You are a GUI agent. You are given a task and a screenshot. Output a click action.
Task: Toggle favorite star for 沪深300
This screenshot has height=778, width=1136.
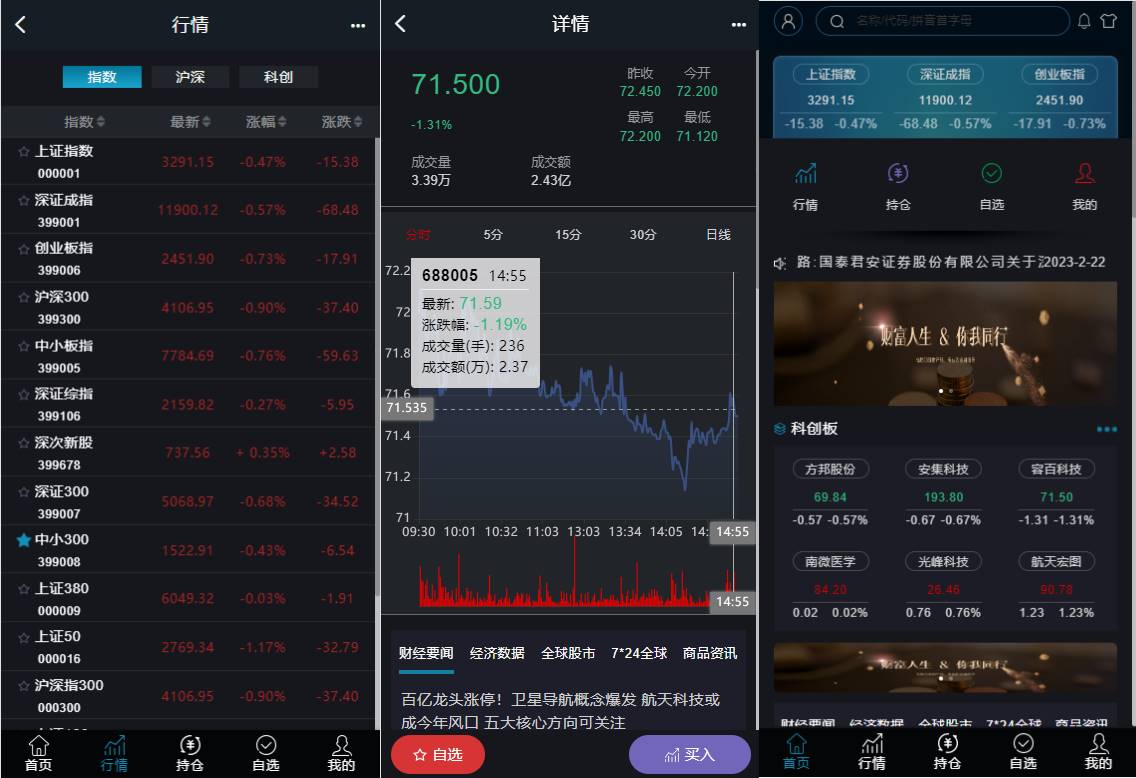[24, 297]
